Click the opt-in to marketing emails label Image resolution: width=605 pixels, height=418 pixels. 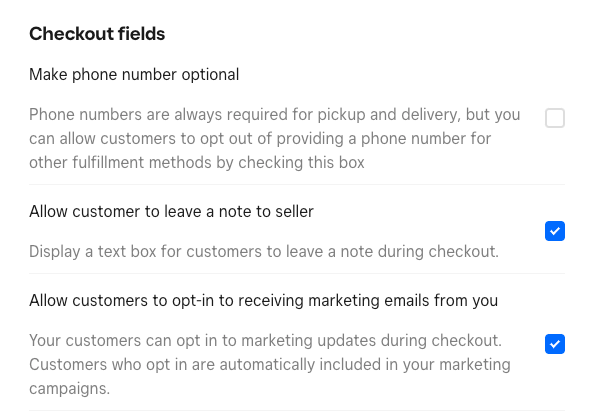pyautogui.click(x=264, y=300)
